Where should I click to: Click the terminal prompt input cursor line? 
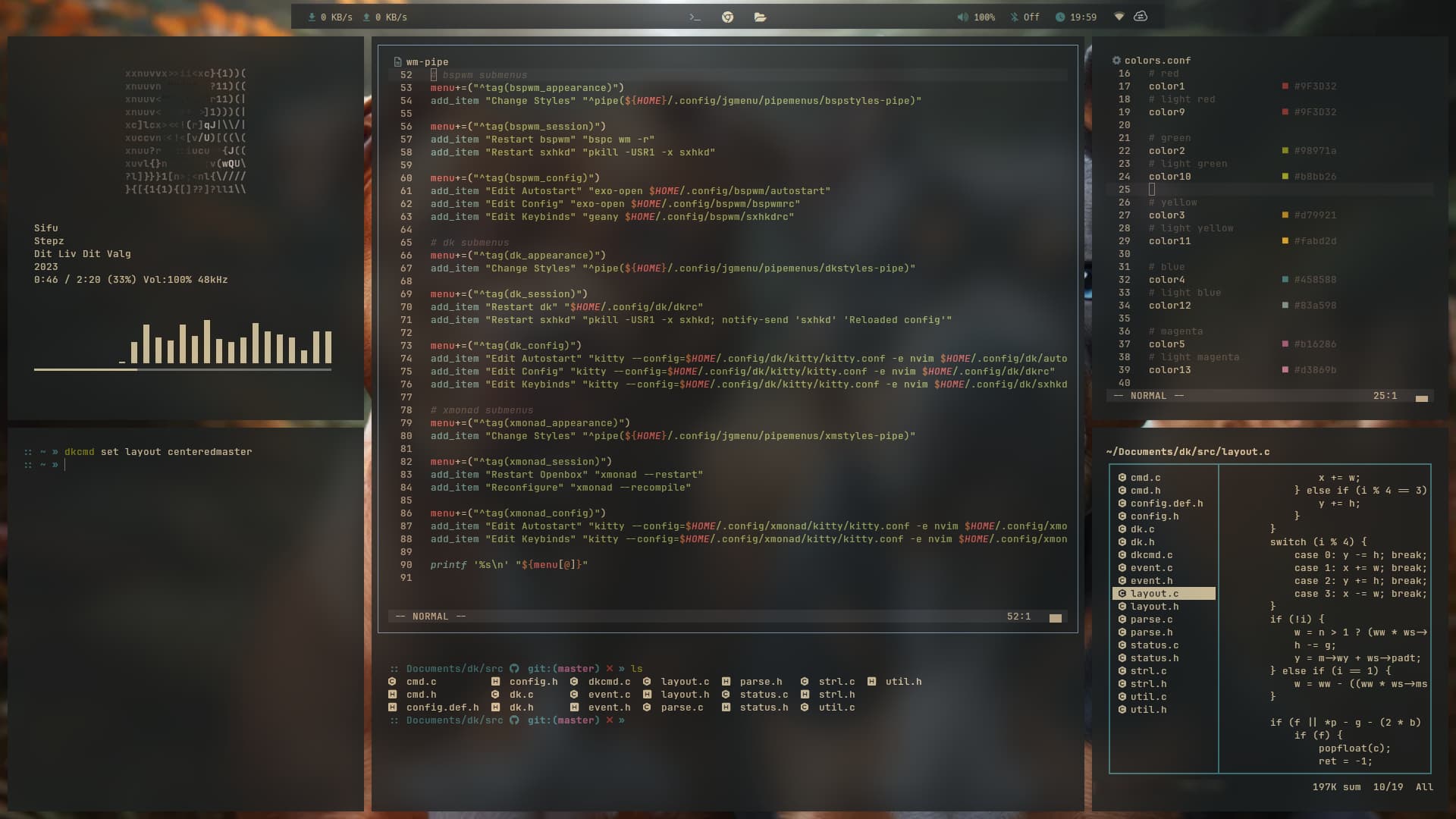(65, 465)
